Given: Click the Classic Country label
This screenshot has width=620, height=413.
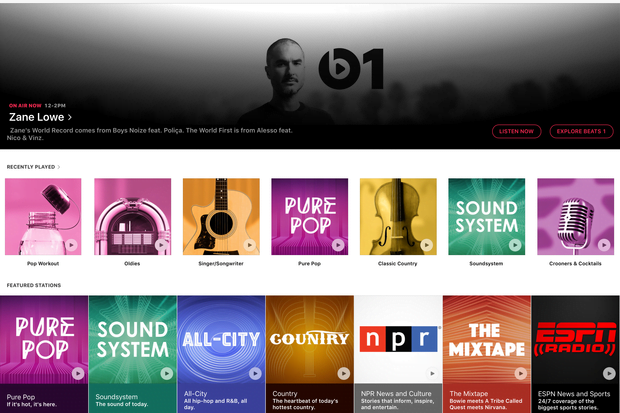Looking at the screenshot, I should pos(398,263).
